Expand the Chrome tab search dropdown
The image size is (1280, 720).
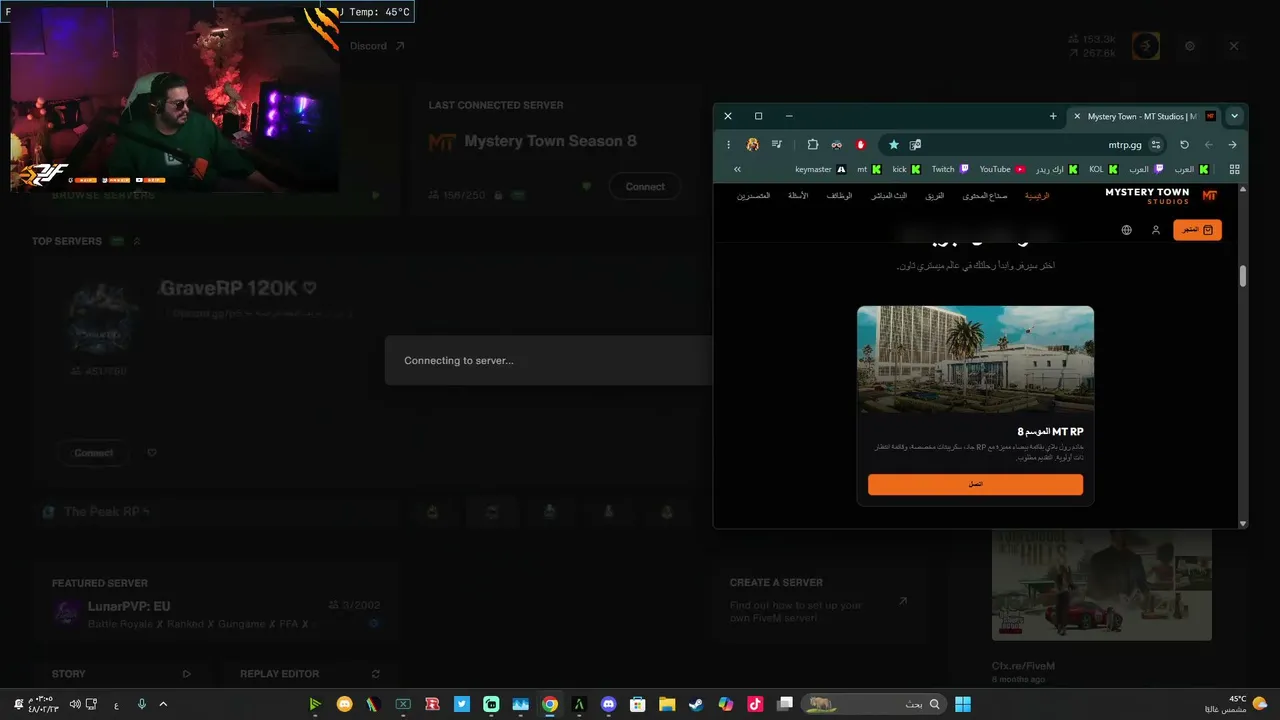(1235, 116)
